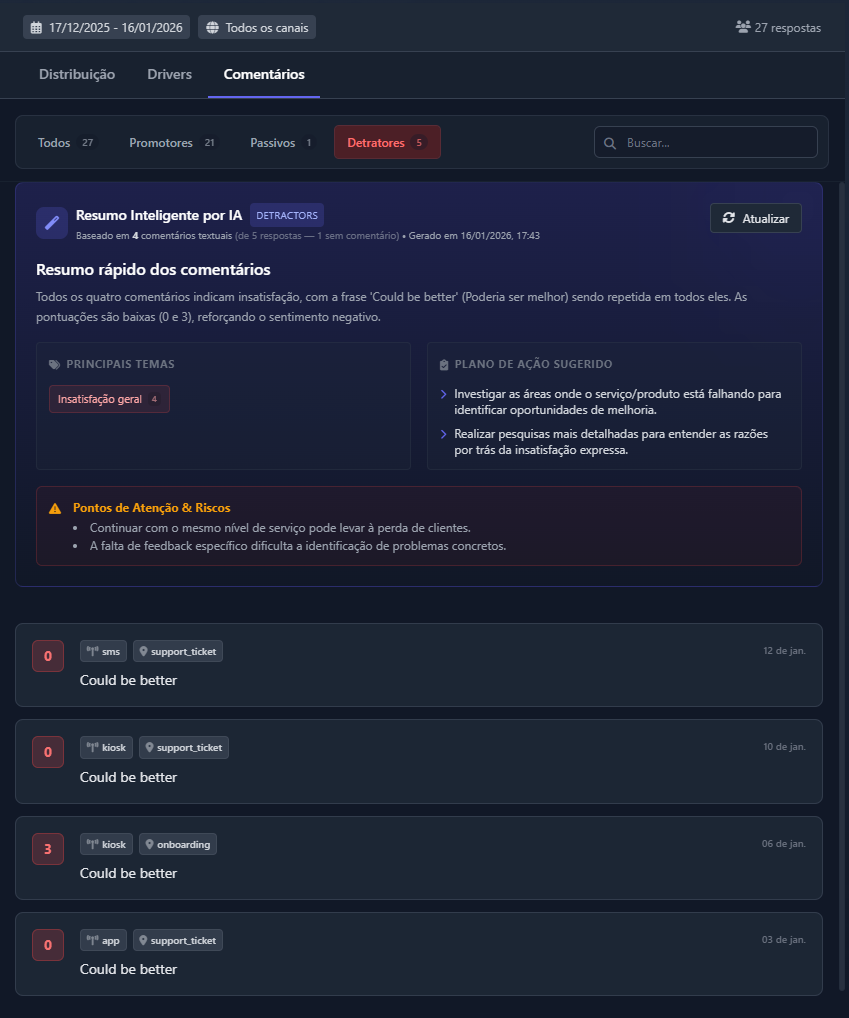Click the kiosk channel icon on Jan 10 comment

tap(91, 747)
